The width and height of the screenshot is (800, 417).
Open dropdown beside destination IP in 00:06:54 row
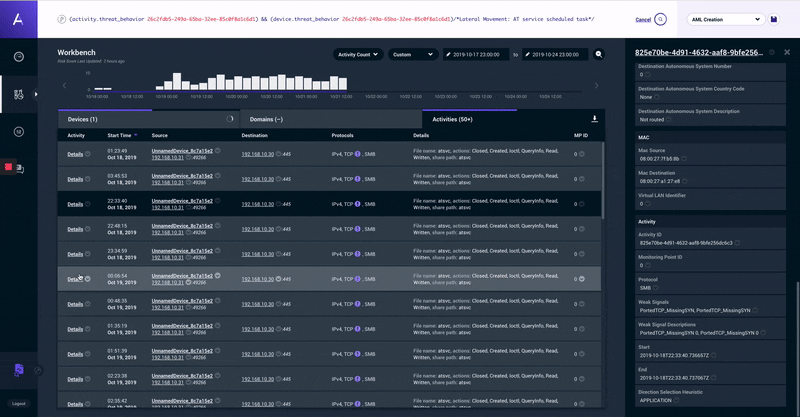[x=279, y=279]
